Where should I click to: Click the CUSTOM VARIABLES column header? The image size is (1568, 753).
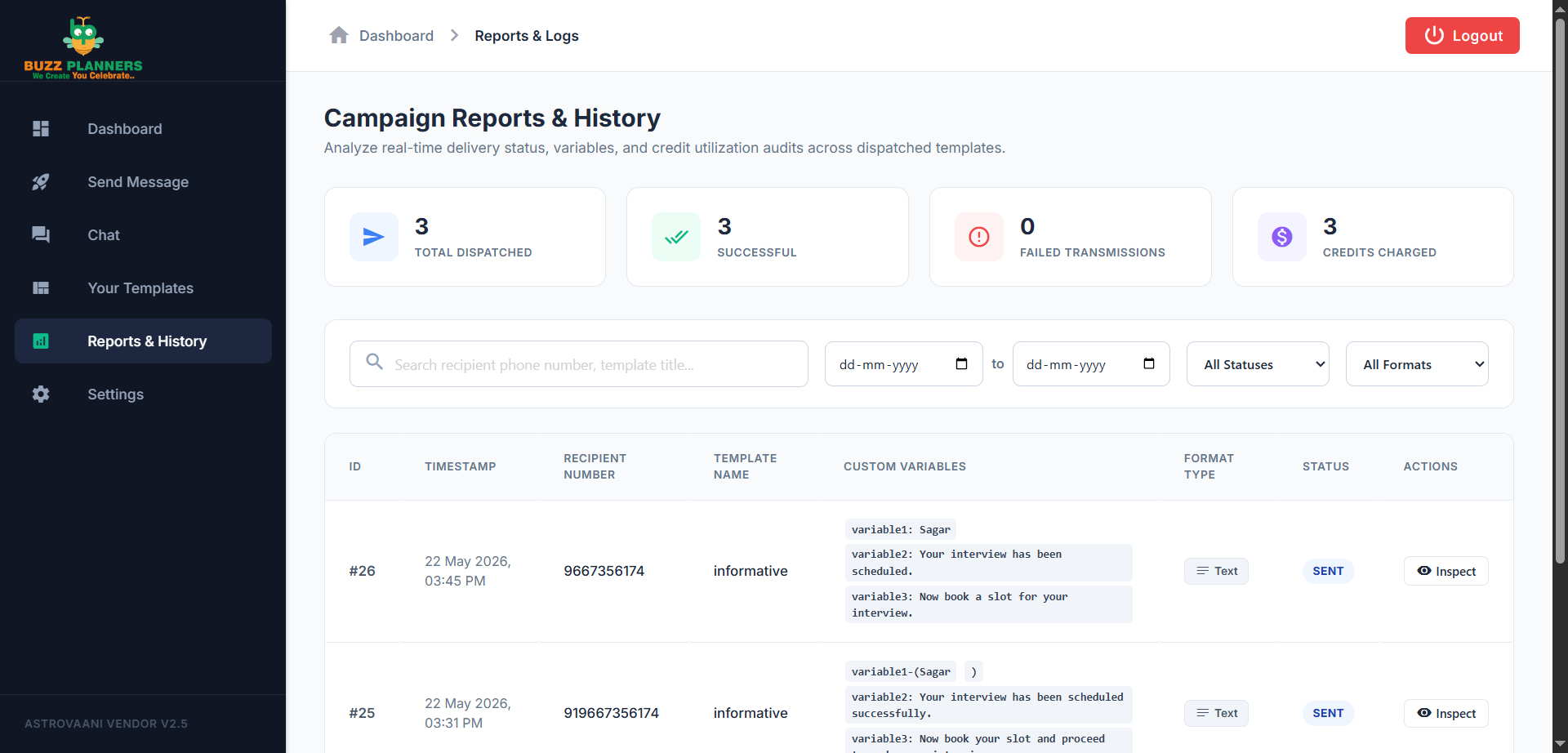pyautogui.click(x=905, y=466)
